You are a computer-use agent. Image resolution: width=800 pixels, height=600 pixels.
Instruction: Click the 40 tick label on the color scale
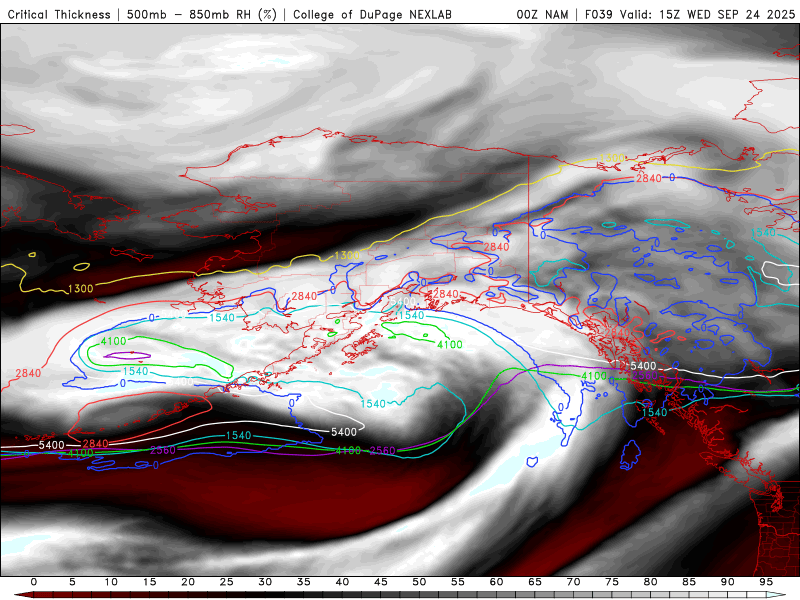coord(342,582)
